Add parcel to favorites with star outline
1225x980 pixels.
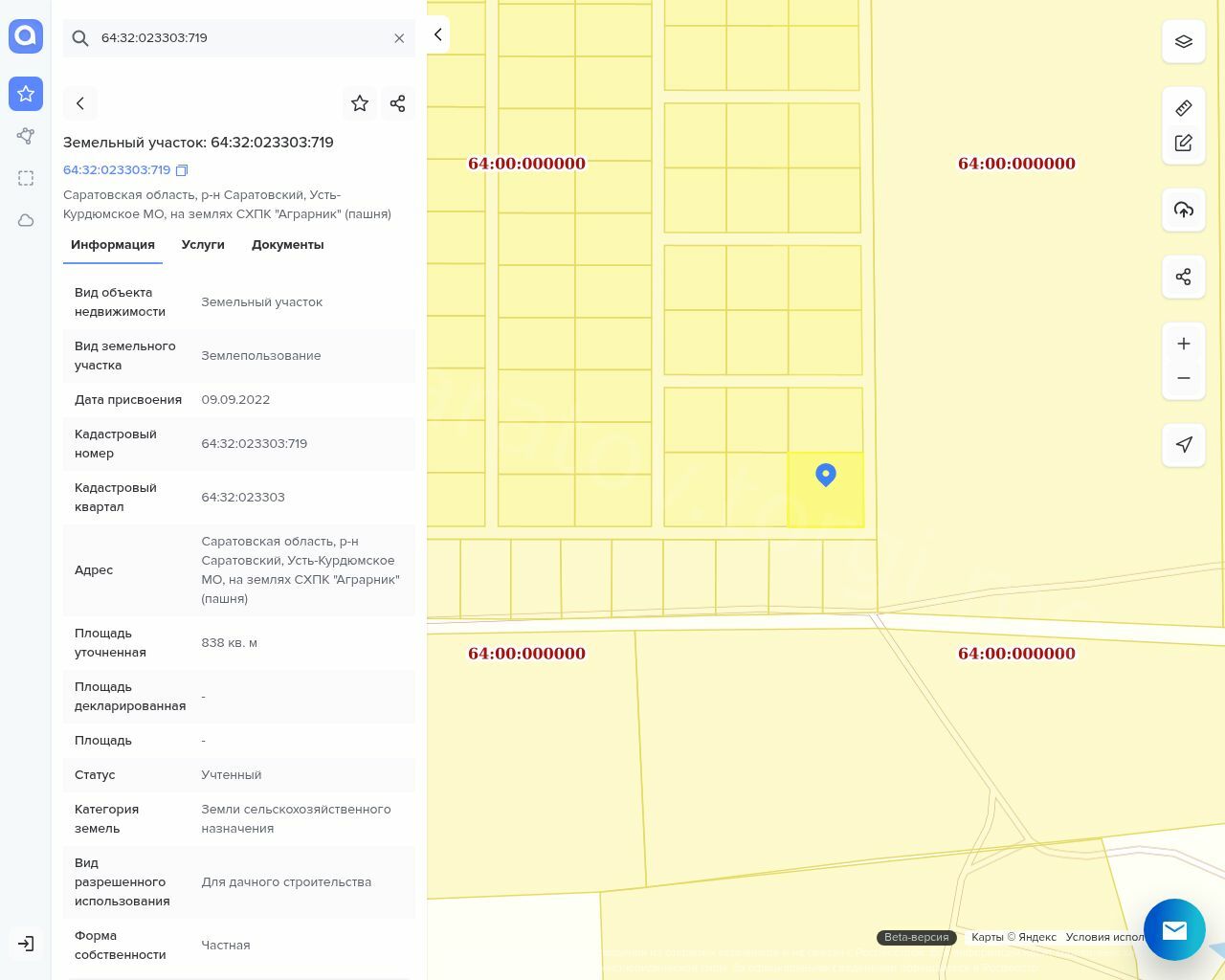point(360,103)
